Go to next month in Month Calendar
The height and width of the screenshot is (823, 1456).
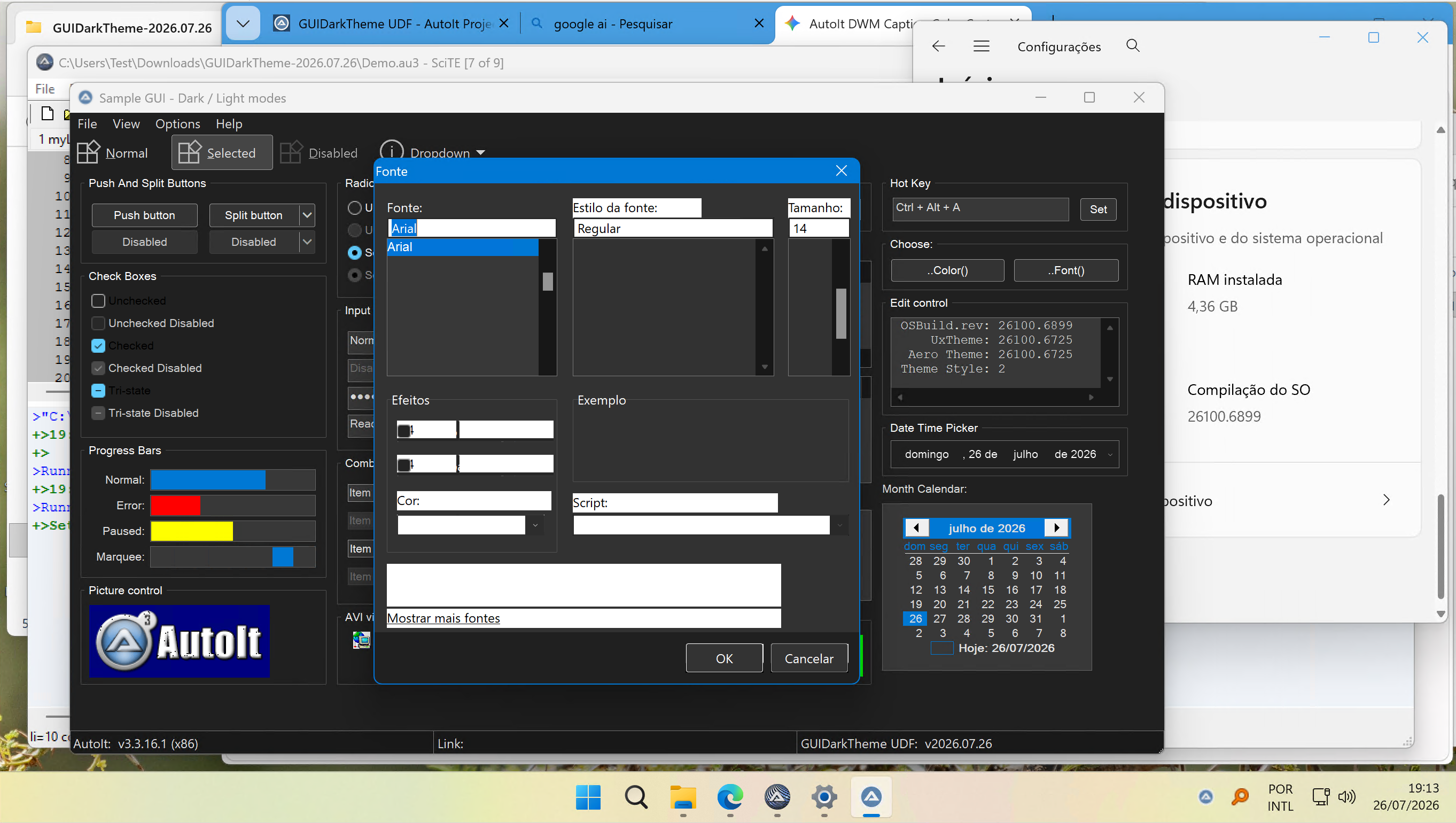1056,528
